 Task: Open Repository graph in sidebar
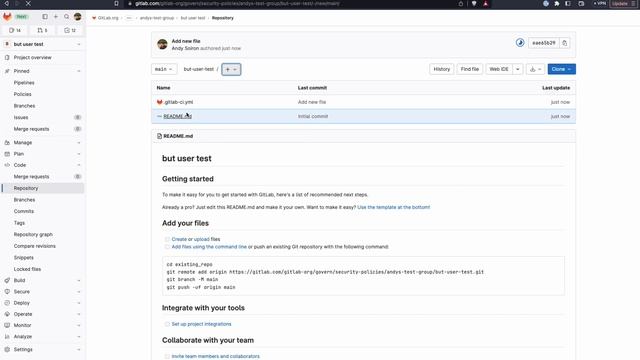tap(43, 235)
